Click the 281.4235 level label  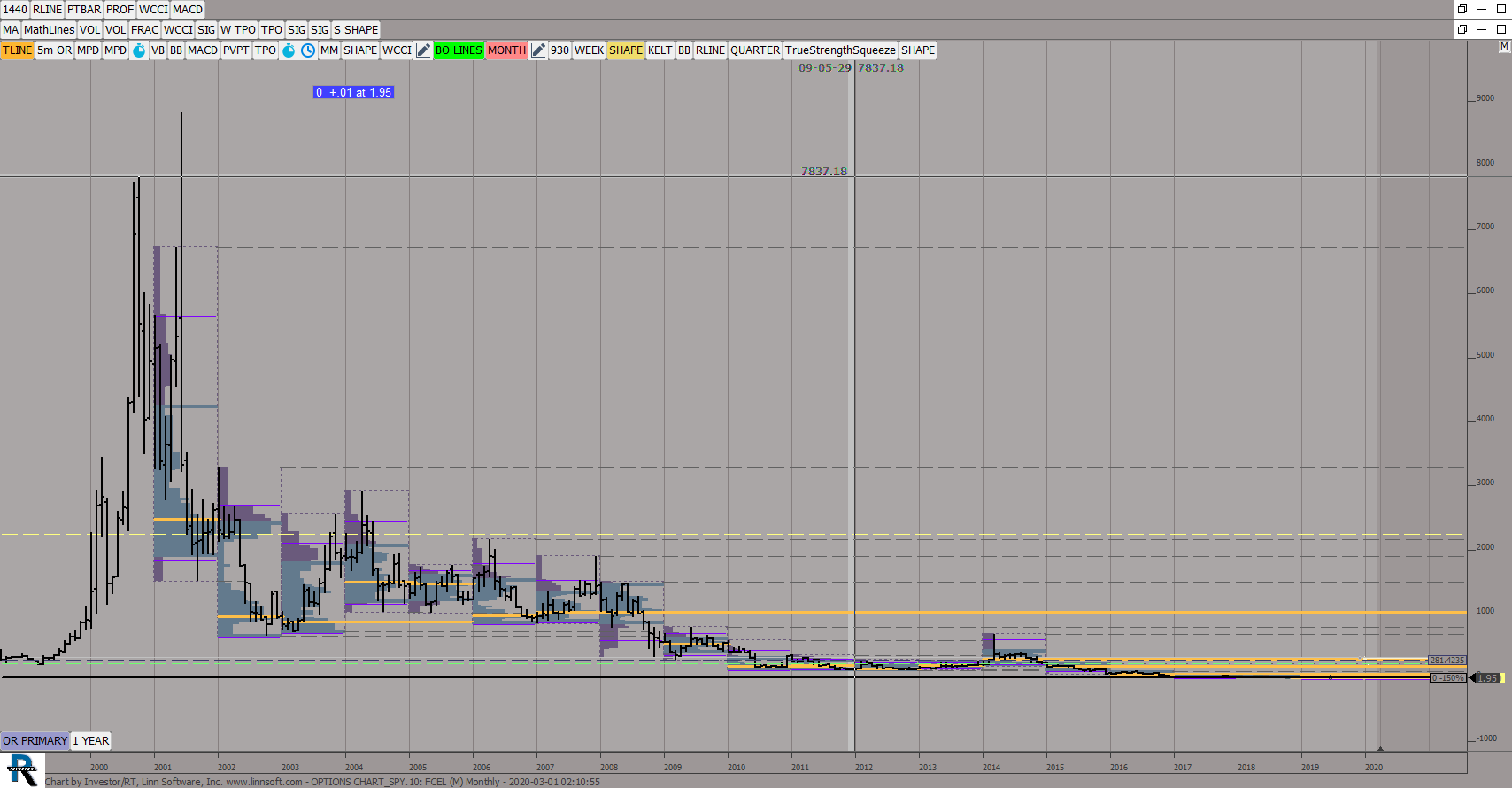click(x=1447, y=661)
